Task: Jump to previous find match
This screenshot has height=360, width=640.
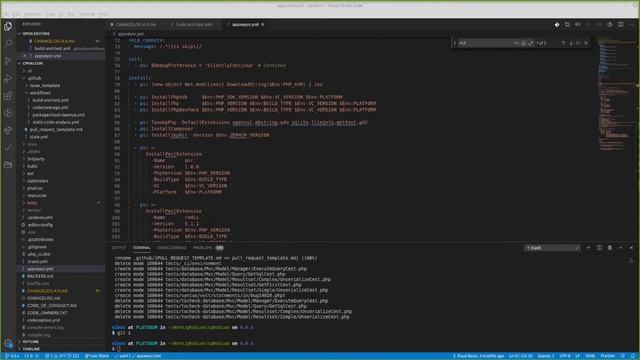Action: 563,43
